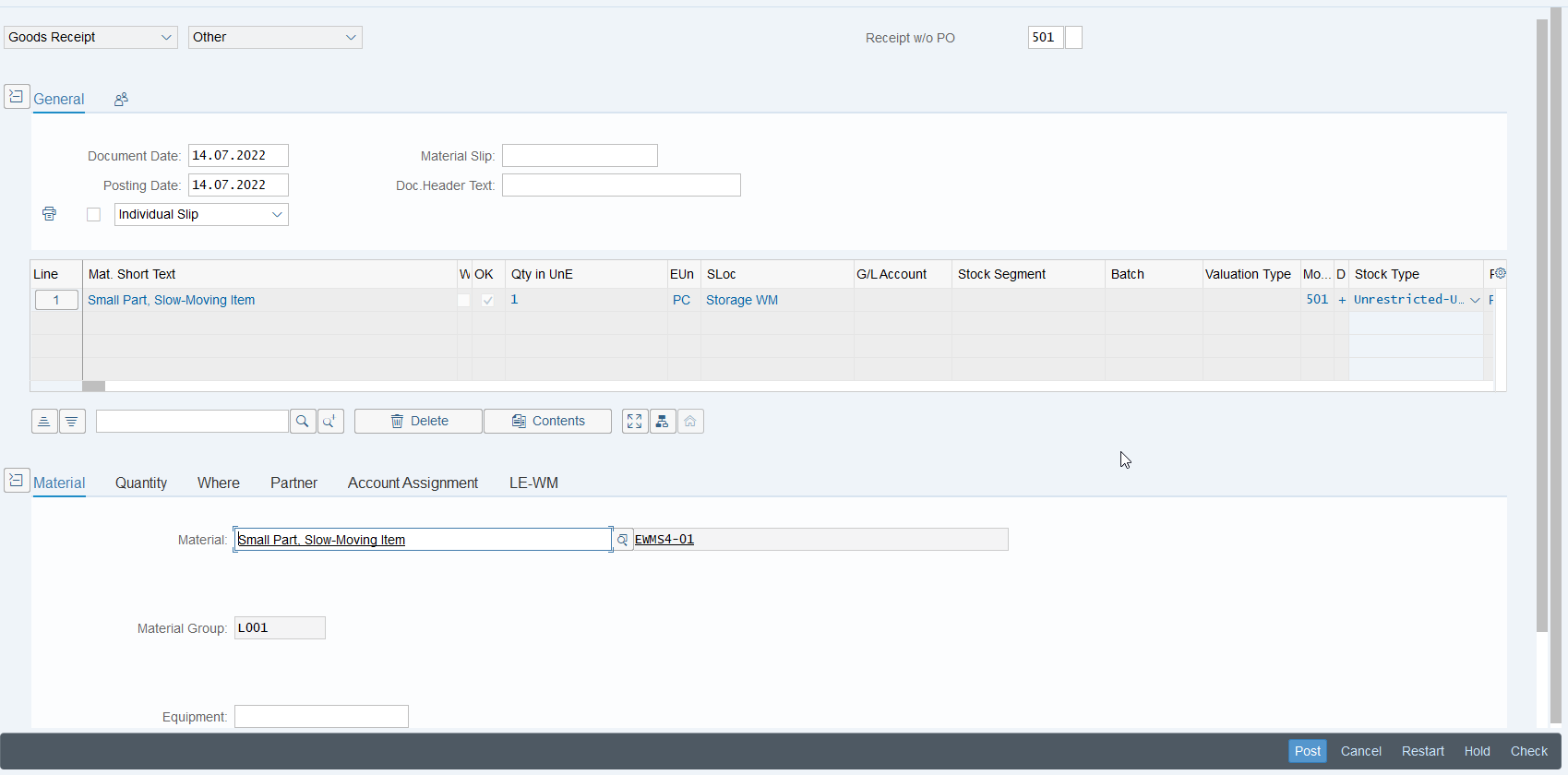1568x775 pixels.
Task: Sort item lines ascending
Action: click(44, 422)
